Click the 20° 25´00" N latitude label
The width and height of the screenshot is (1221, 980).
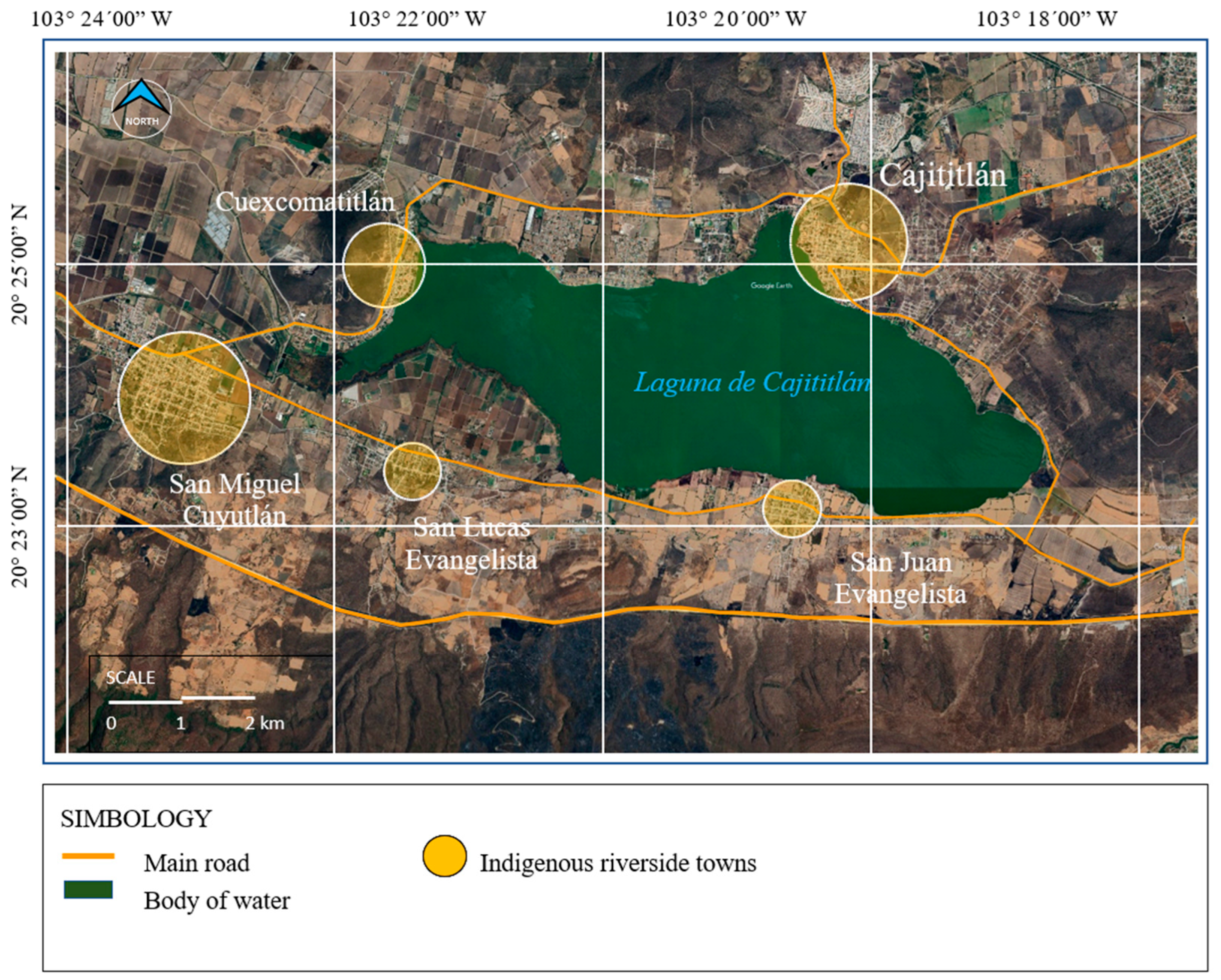click(19, 264)
